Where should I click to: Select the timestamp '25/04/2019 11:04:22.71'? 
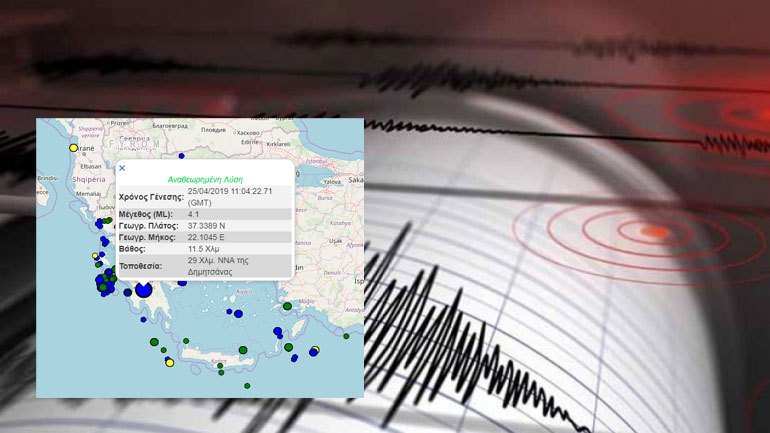tap(230, 191)
